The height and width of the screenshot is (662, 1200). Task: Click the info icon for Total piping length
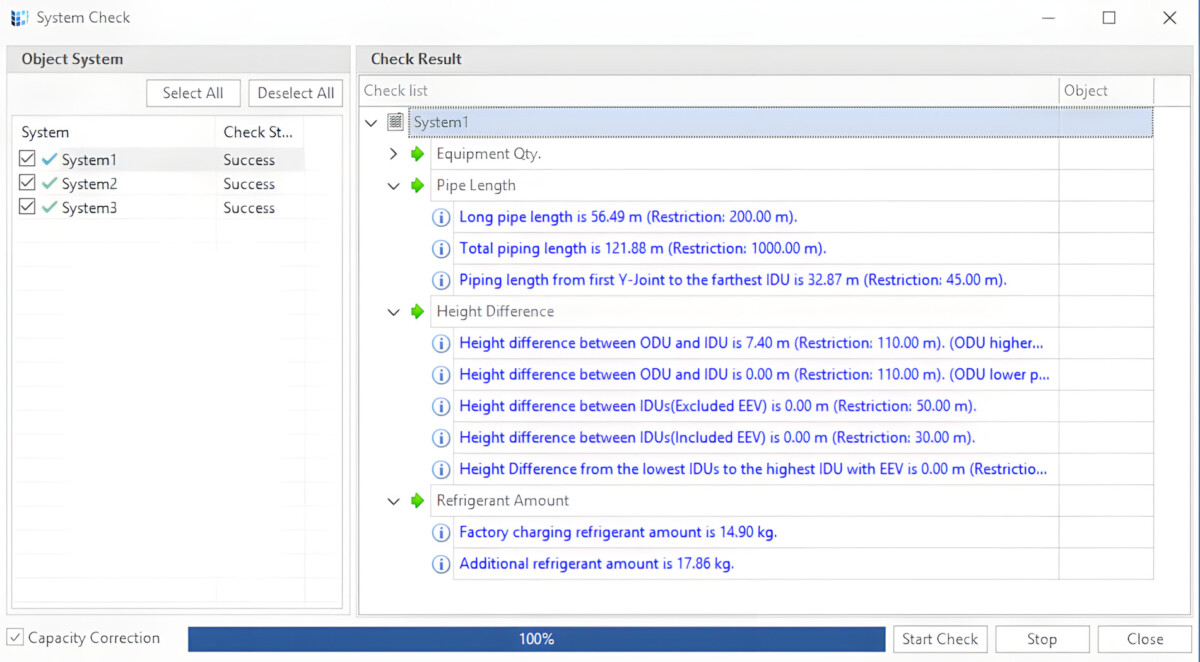(x=440, y=249)
